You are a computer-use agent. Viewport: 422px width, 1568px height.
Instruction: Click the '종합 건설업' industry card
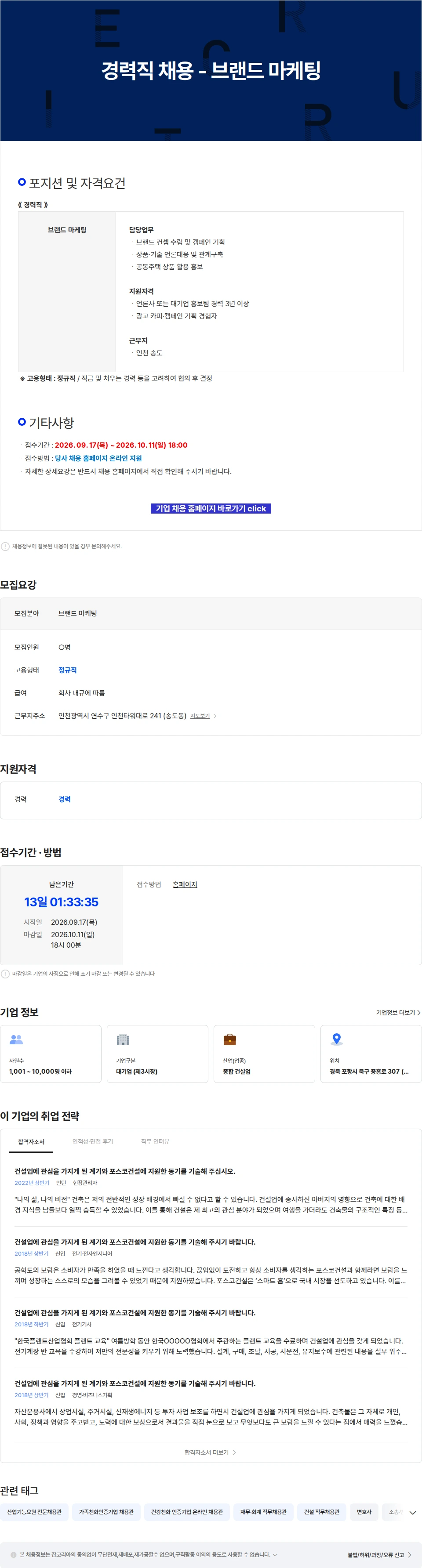click(264, 1054)
